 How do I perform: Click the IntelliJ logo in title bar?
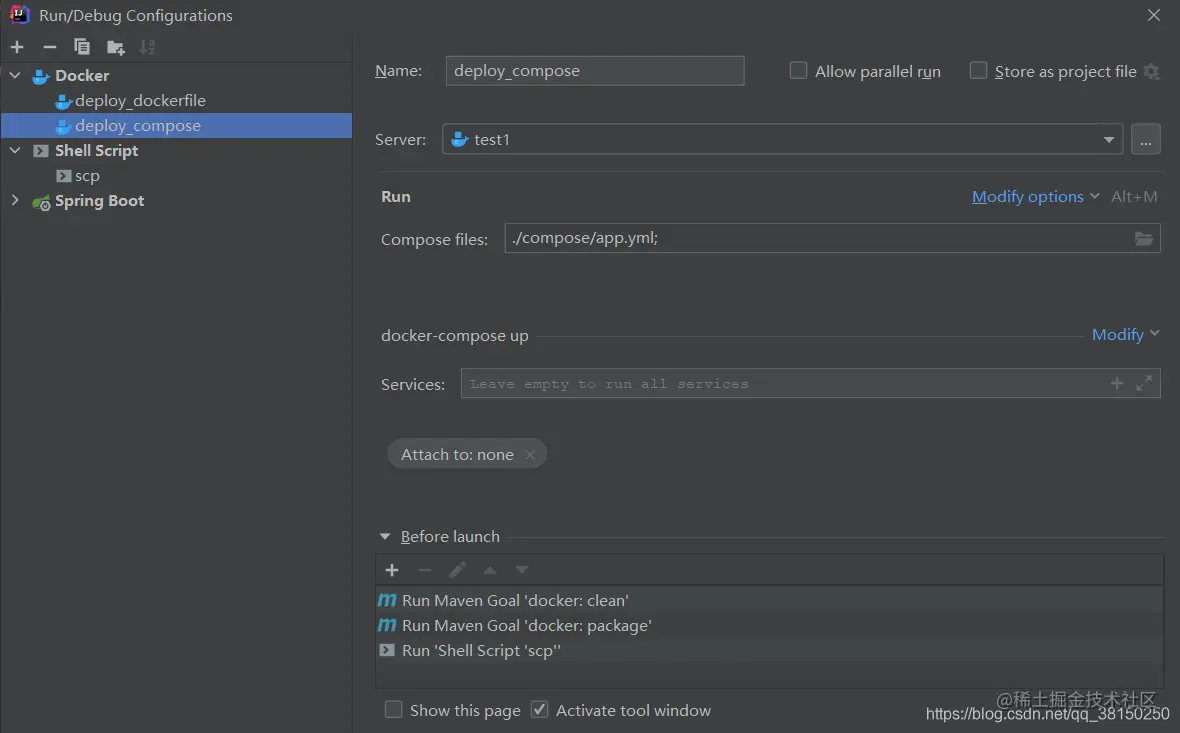click(20, 14)
